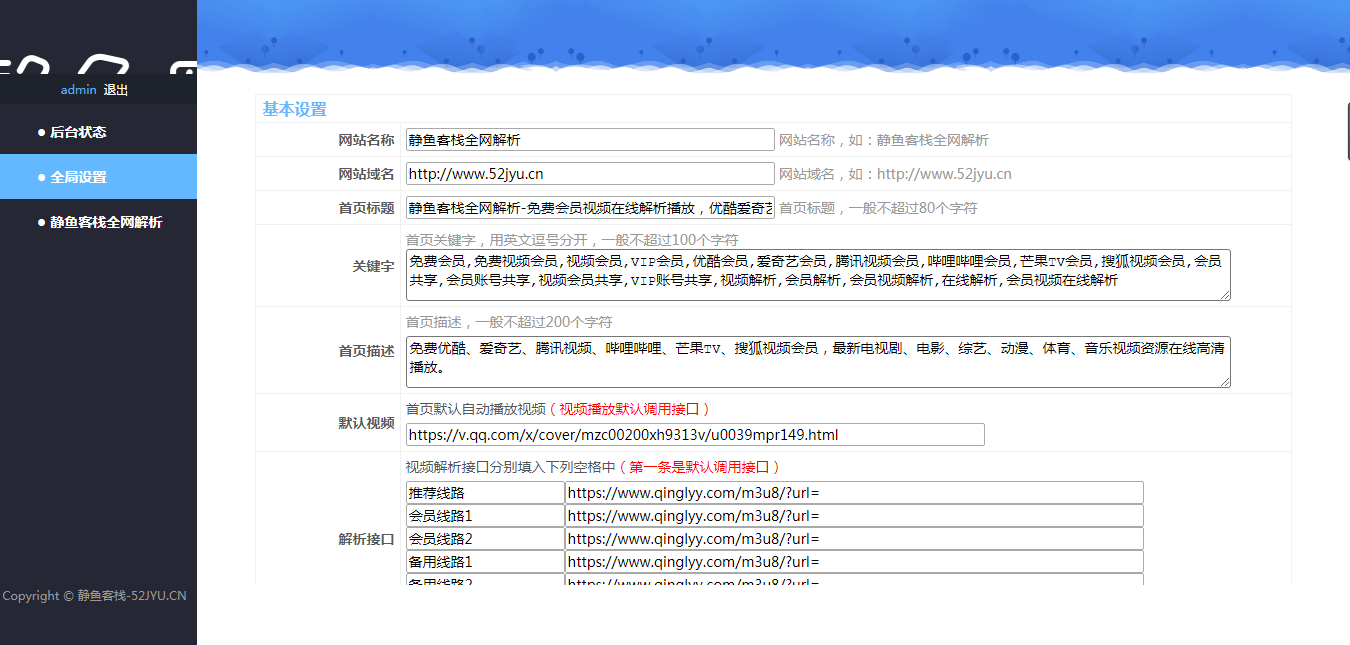The width and height of the screenshot is (1350, 645).
Task: Focus the 网站域名 text box
Action: [589, 174]
